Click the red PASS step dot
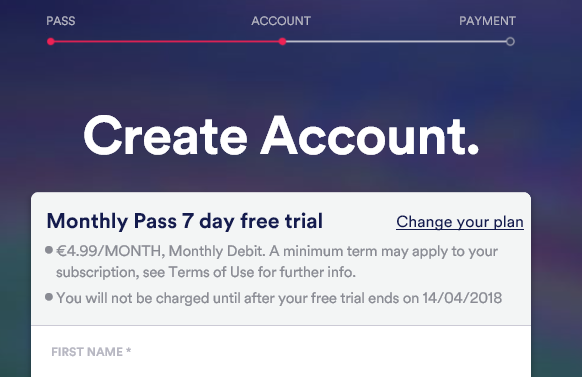Screen dimensions: 582x377 51,42
